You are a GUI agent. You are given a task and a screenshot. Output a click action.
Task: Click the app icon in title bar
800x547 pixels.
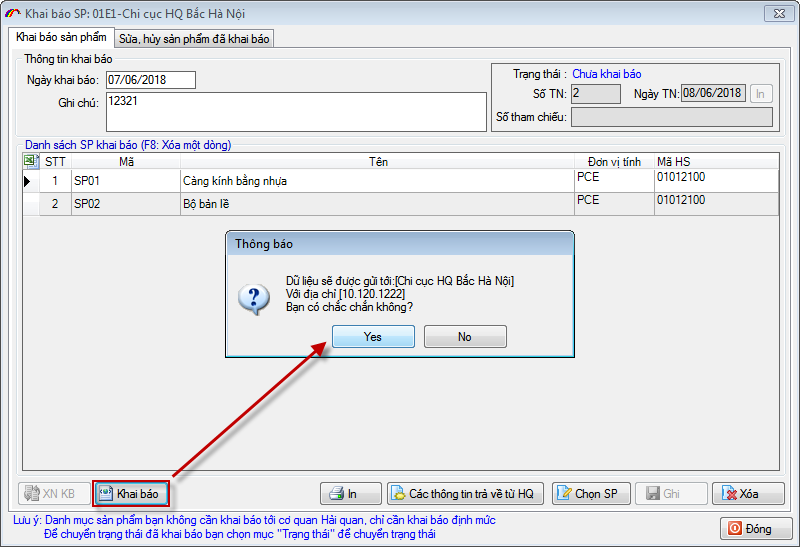[x=12, y=14]
